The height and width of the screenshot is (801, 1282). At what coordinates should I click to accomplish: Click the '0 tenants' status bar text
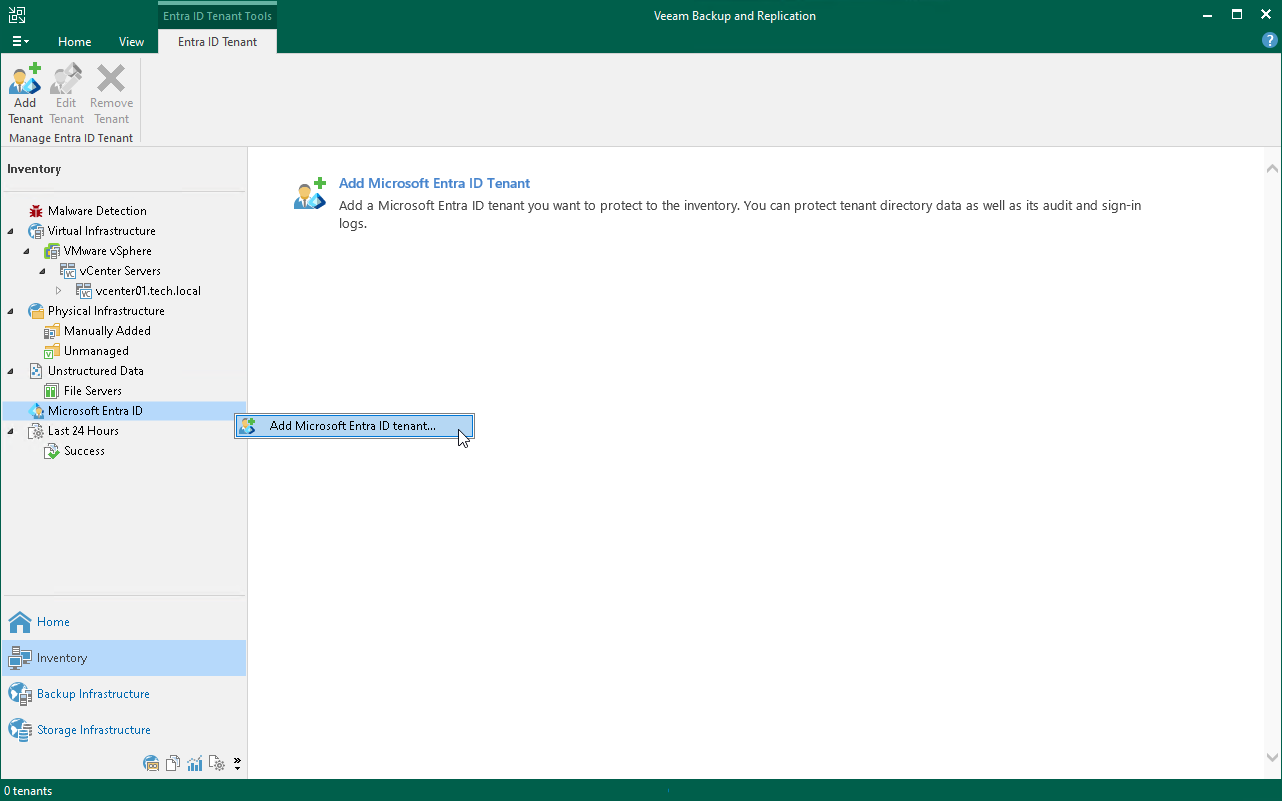28,791
